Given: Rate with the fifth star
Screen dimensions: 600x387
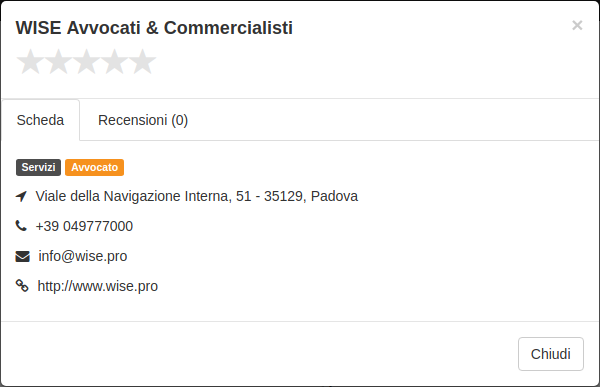Looking at the screenshot, I should (142, 61).
